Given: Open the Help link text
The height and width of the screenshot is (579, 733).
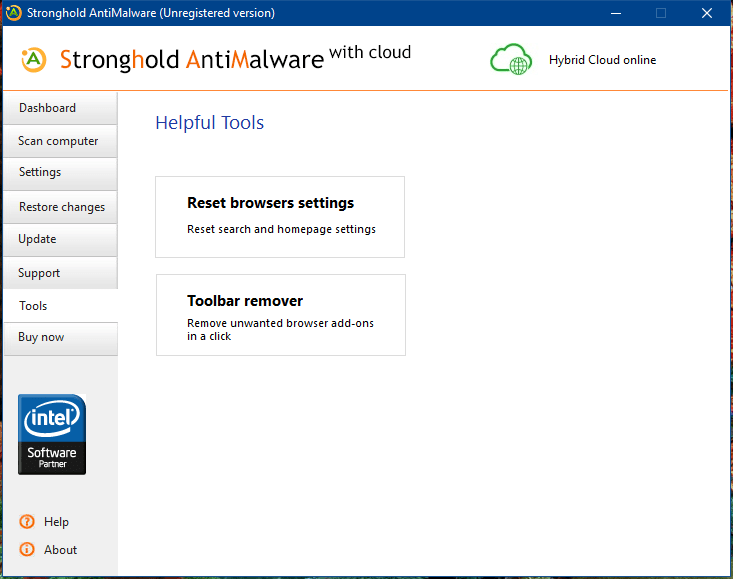Looking at the screenshot, I should (56, 522).
